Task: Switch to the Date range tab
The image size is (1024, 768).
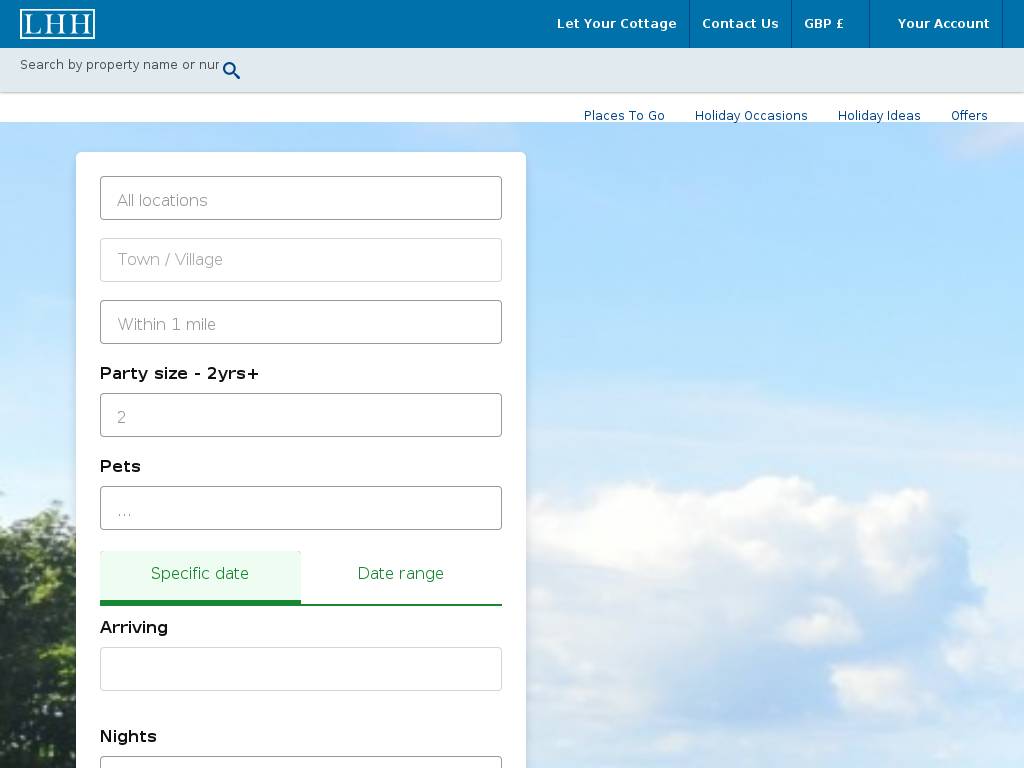Action: 401,574
